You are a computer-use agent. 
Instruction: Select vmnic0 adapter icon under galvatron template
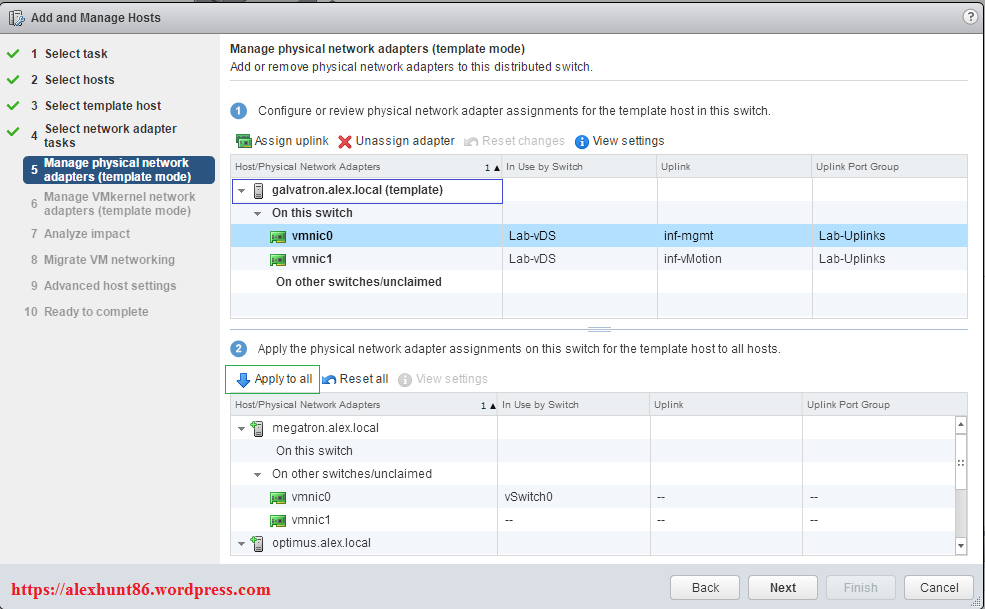point(278,236)
